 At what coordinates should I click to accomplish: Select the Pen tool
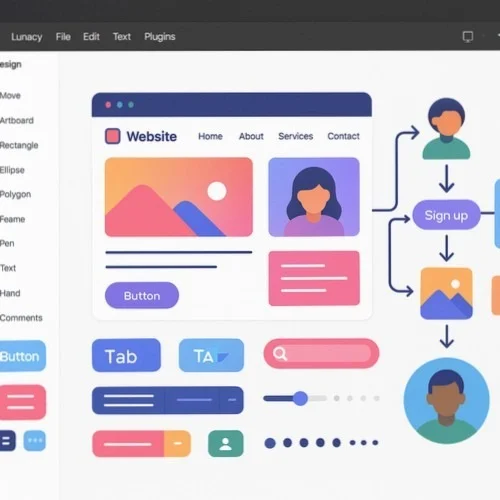[x=7, y=243]
